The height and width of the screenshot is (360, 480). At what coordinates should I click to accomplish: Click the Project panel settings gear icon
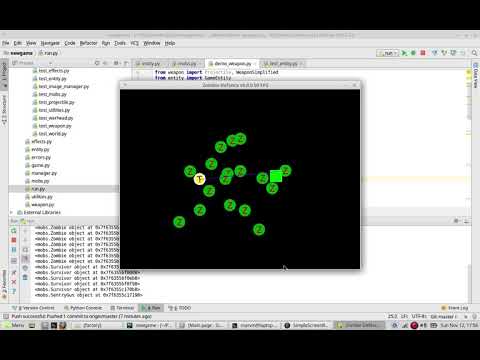click(116, 63)
